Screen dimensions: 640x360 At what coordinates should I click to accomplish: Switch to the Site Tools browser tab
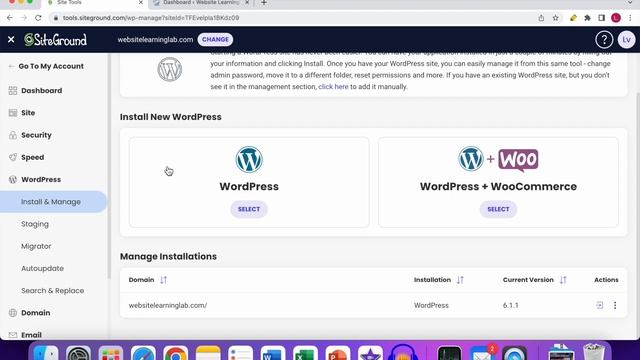coord(96,3)
